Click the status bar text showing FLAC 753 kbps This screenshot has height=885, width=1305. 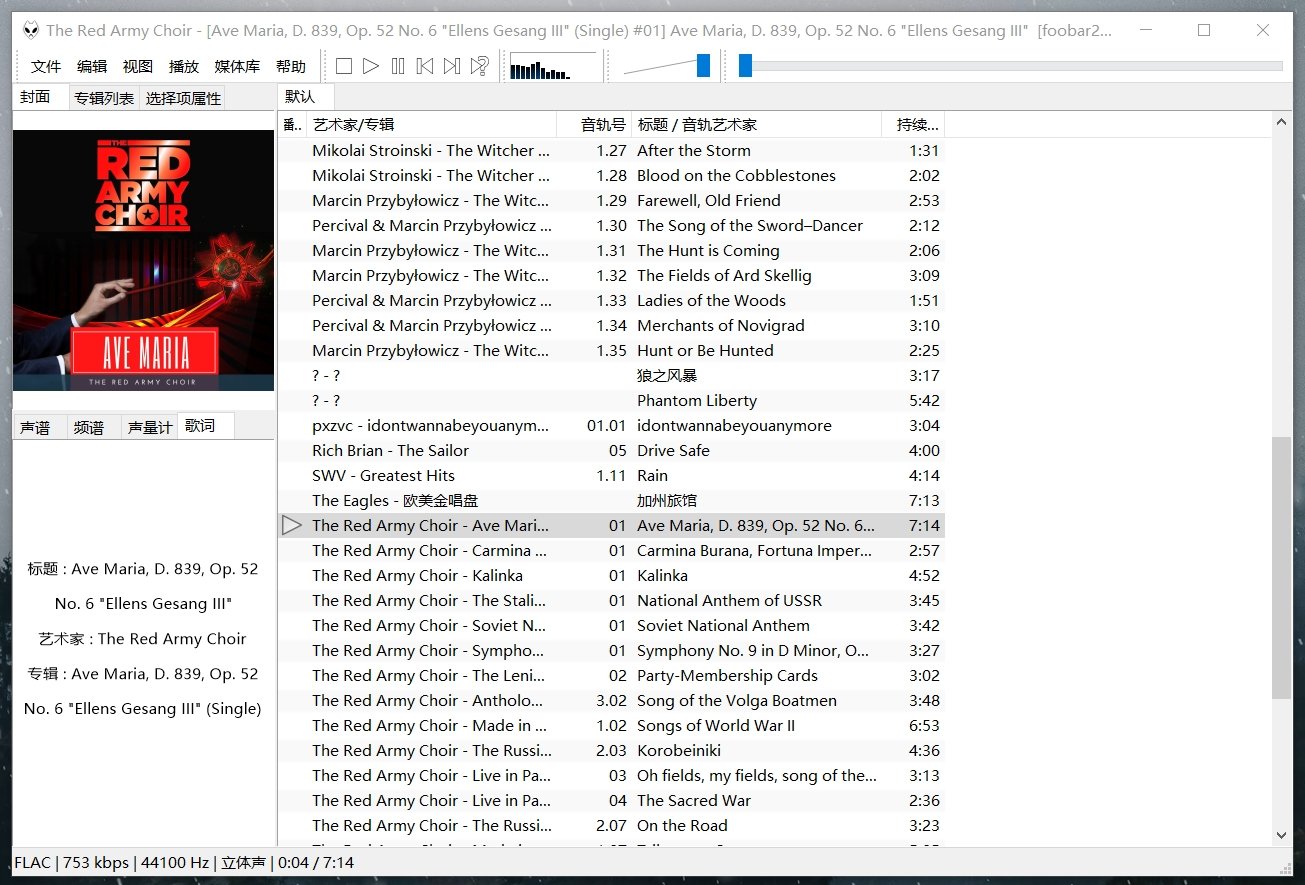(x=184, y=862)
